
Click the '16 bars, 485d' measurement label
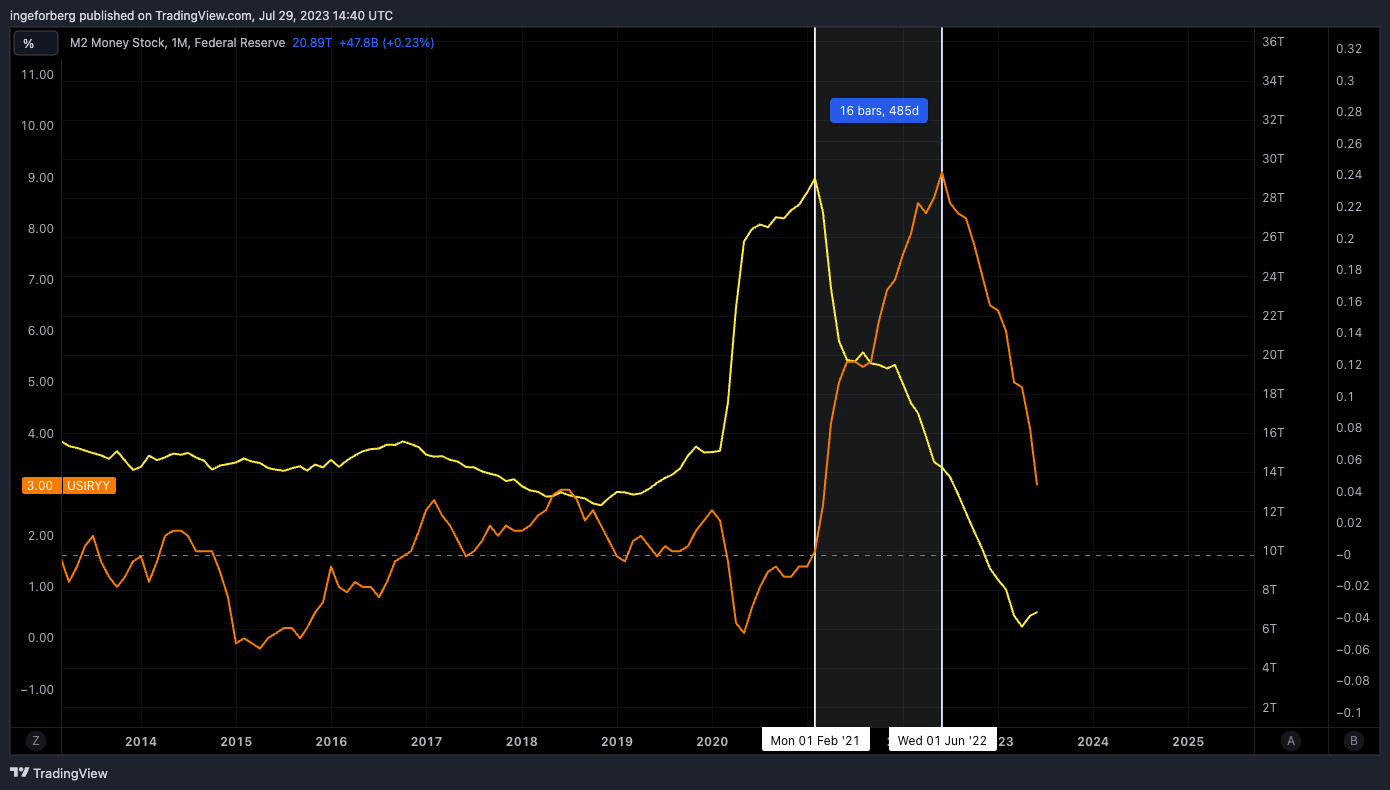[x=879, y=111]
